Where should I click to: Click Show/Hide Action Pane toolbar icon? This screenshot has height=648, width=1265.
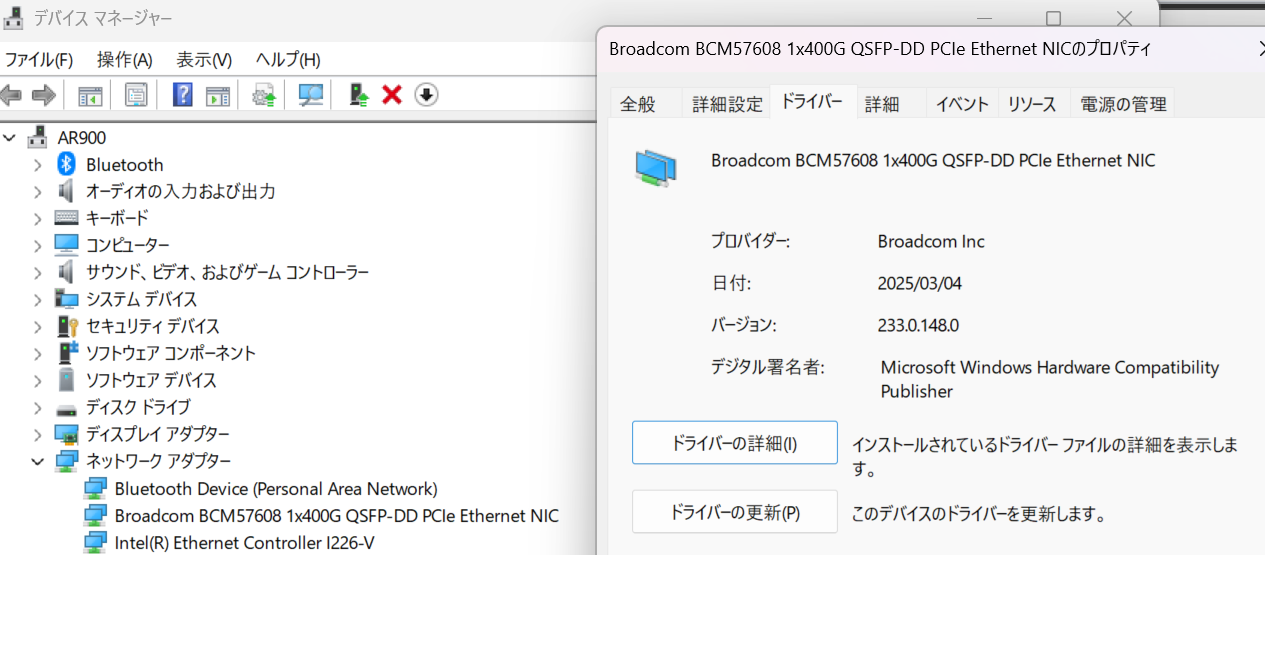[218, 95]
